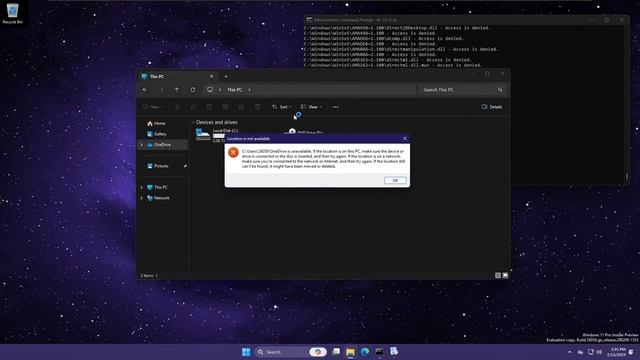Image resolution: width=640 pixels, height=360 pixels.
Task: Add a new File Explorer tab
Action: pos(226,76)
